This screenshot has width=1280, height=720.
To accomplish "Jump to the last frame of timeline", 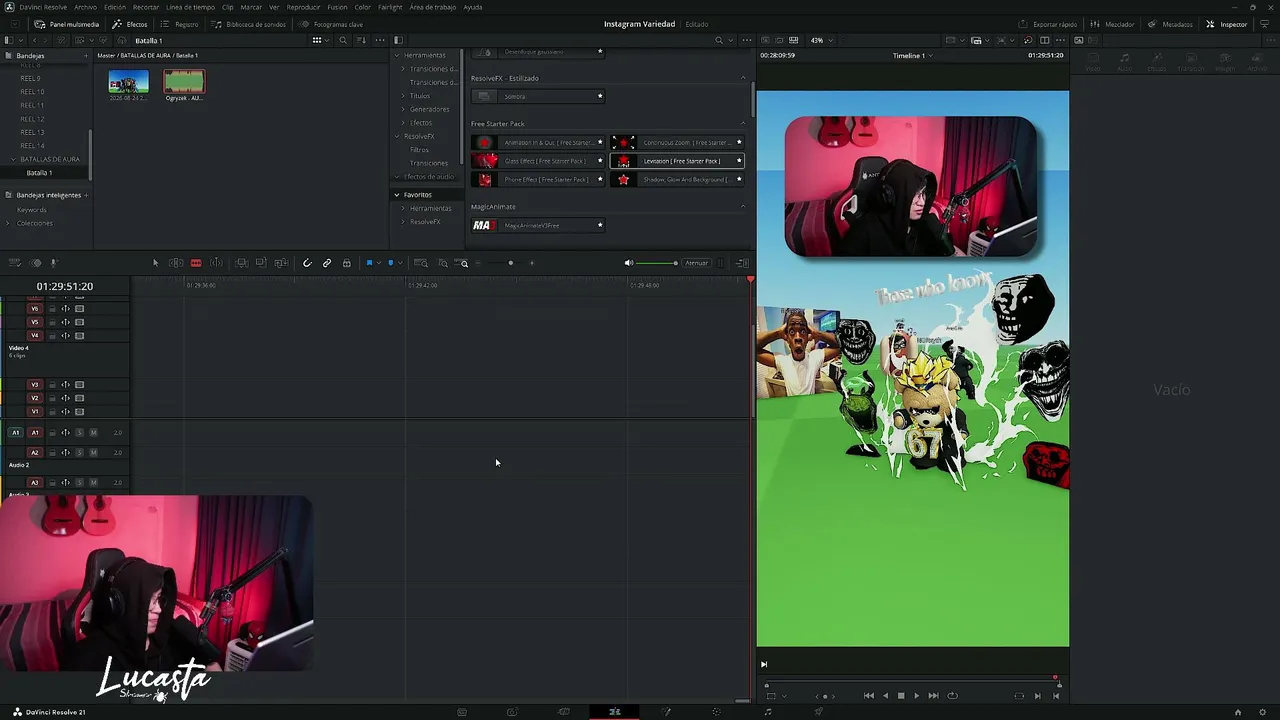I will [x=933, y=696].
